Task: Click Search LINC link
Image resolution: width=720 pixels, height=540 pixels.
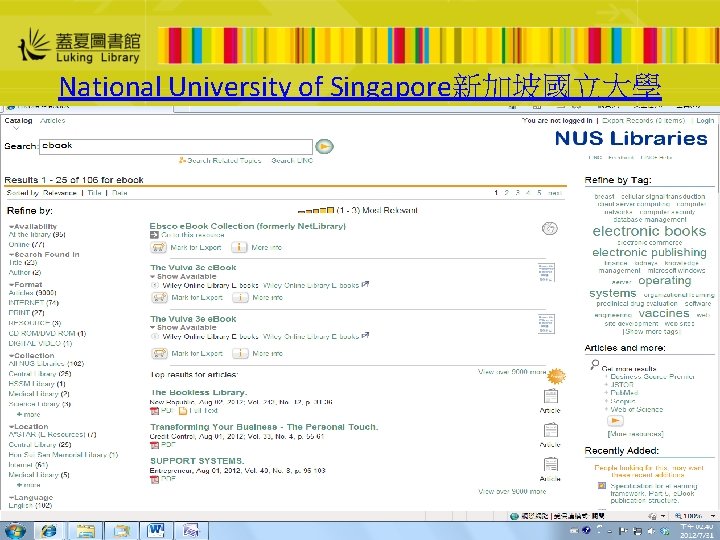Action: (x=292, y=160)
